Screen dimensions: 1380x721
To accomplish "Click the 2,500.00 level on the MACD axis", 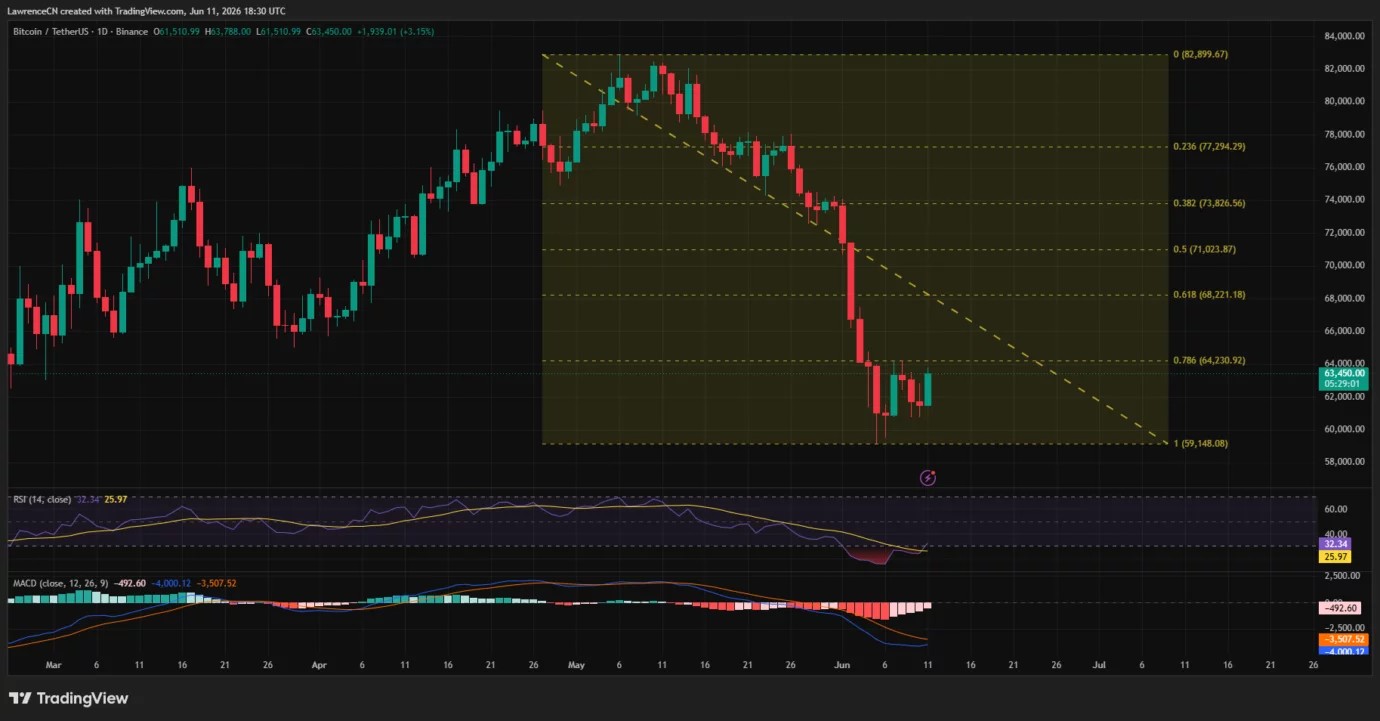I will [1343, 576].
